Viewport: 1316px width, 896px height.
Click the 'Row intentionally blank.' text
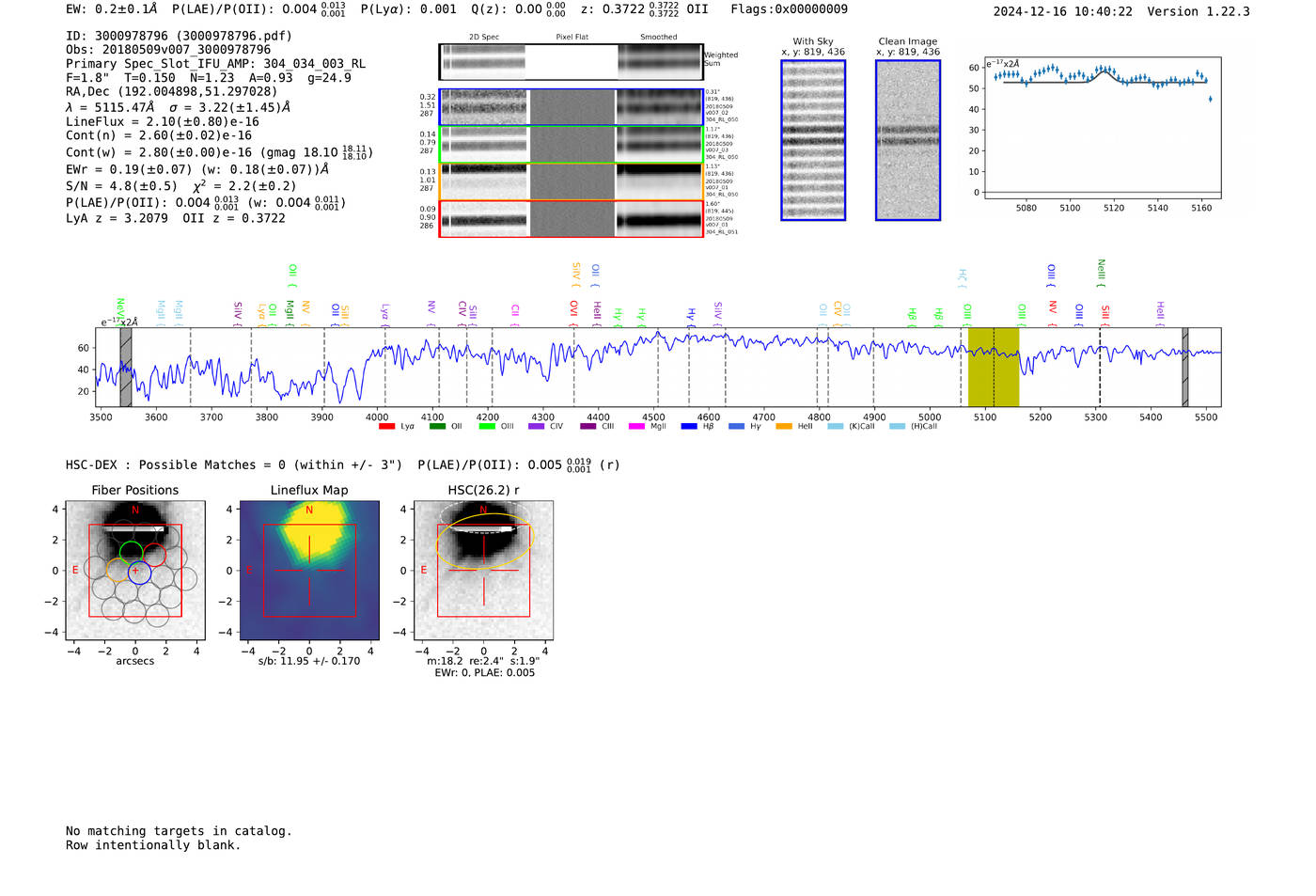click(153, 845)
